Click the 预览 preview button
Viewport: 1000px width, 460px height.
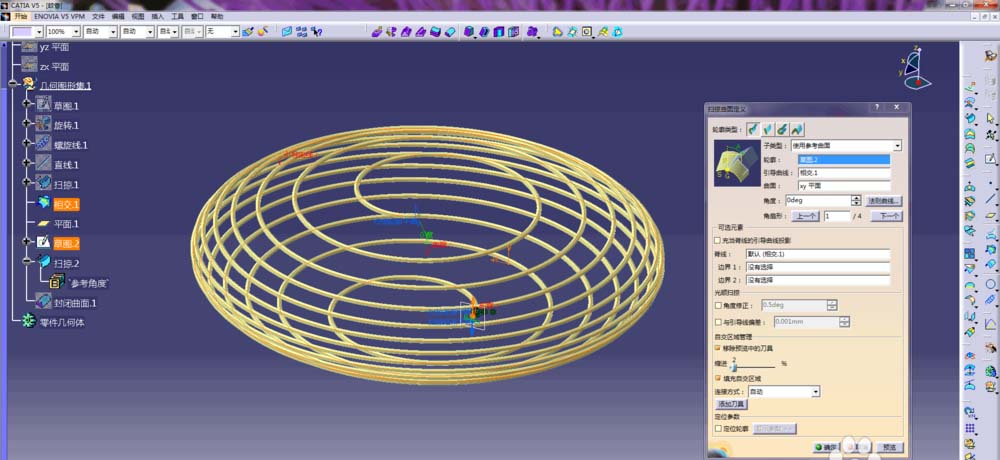click(x=890, y=447)
